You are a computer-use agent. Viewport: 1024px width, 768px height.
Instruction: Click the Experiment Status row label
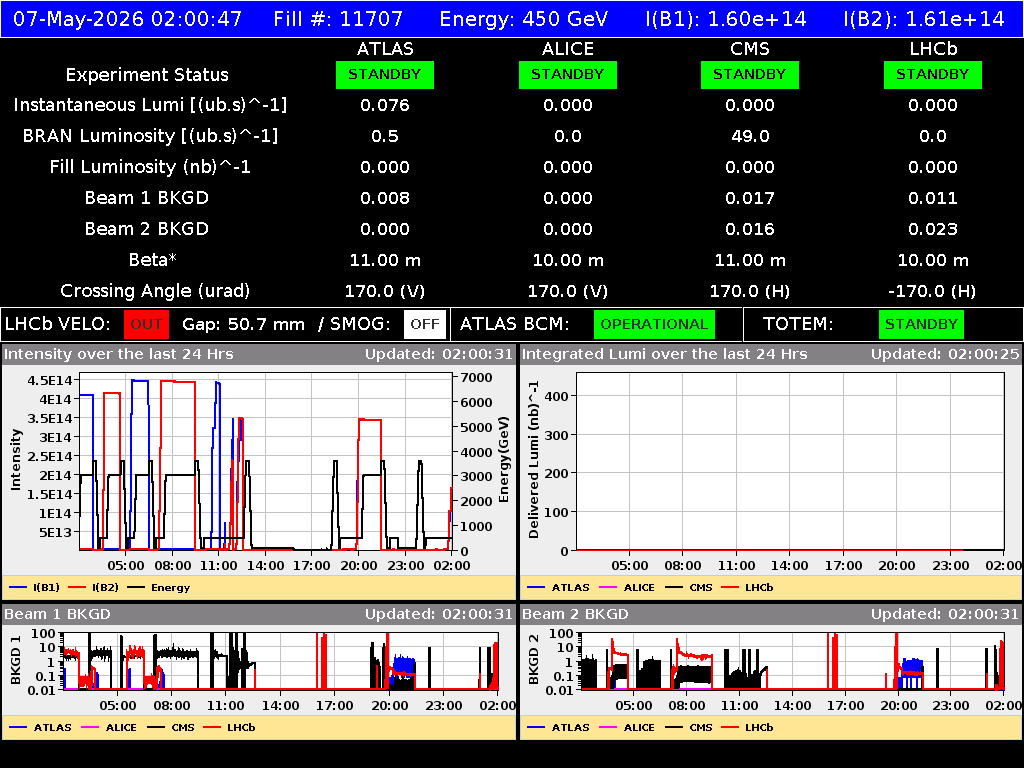click(x=147, y=75)
